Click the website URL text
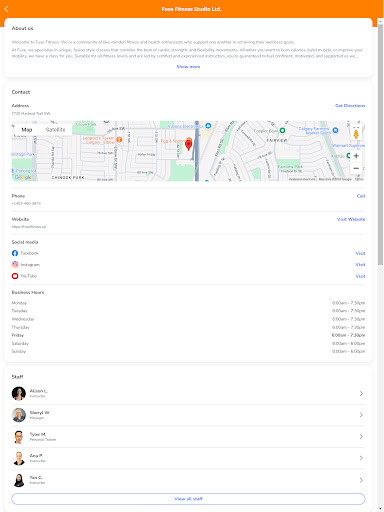This screenshot has width=384, height=512. [29, 227]
